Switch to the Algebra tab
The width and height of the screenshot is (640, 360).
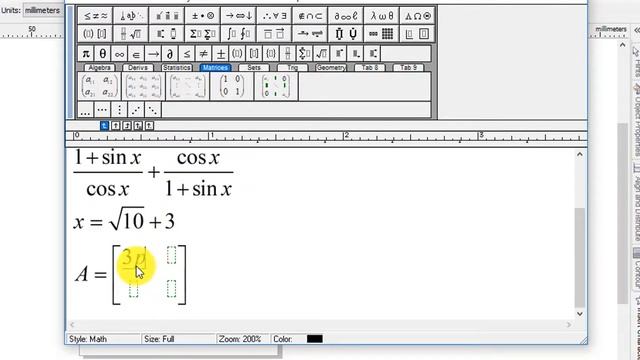tap(100, 67)
